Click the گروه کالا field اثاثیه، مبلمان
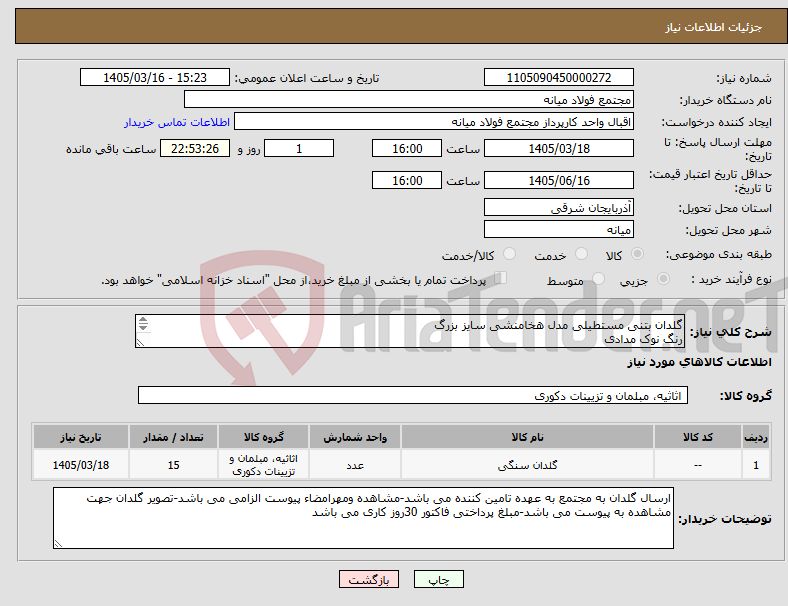 [x=413, y=395]
